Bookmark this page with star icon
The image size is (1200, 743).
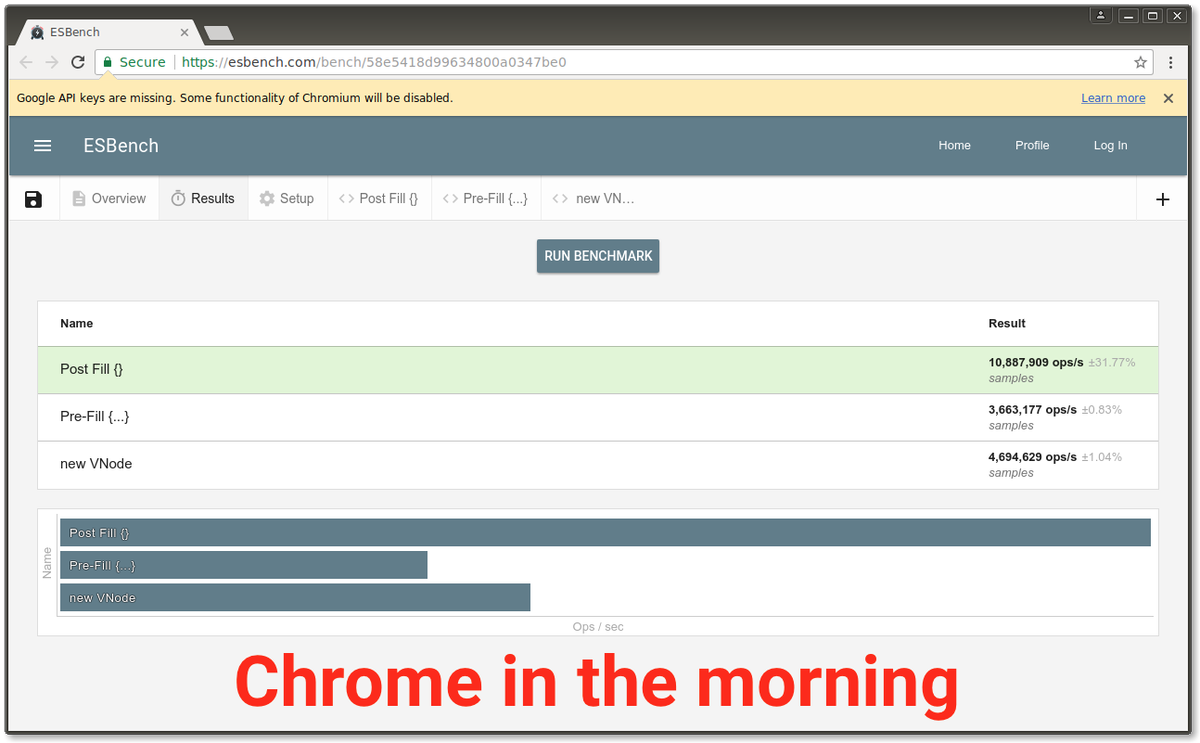(x=1140, y=62)
